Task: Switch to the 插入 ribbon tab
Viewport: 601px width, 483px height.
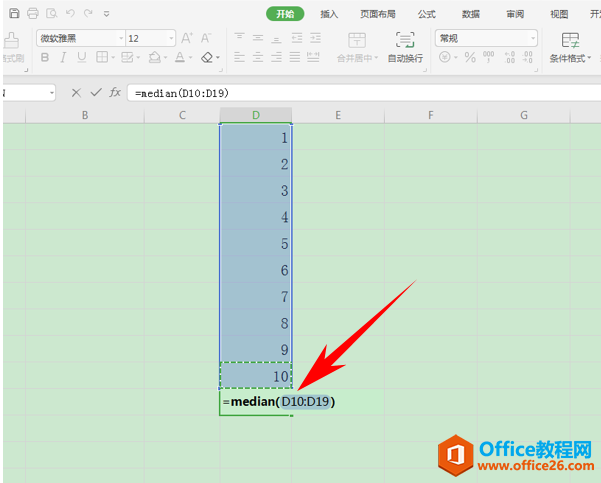Action: click(x=329, y=14)
